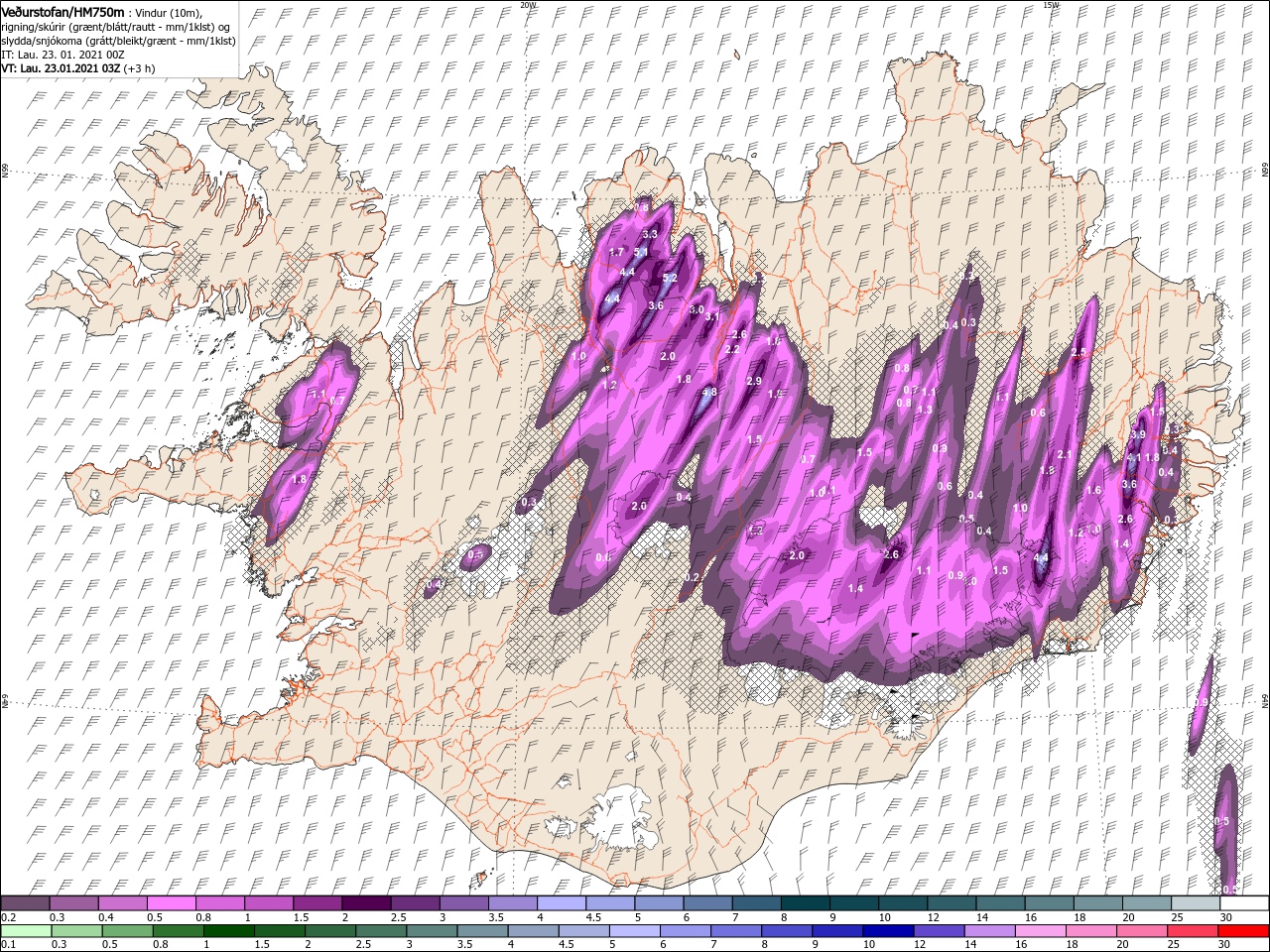
Task: Click the 4.1 snowfall value on the map
Action: pos(1134,458)
